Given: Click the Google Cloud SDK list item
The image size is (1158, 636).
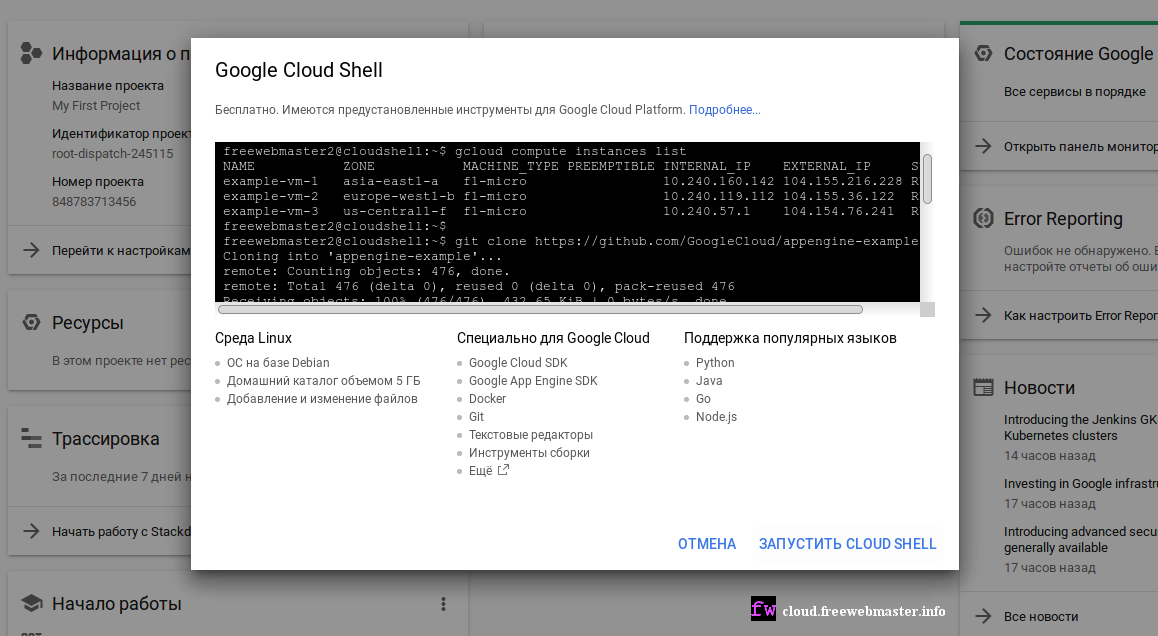Looking at the screenshot, I should click(518, 363).
